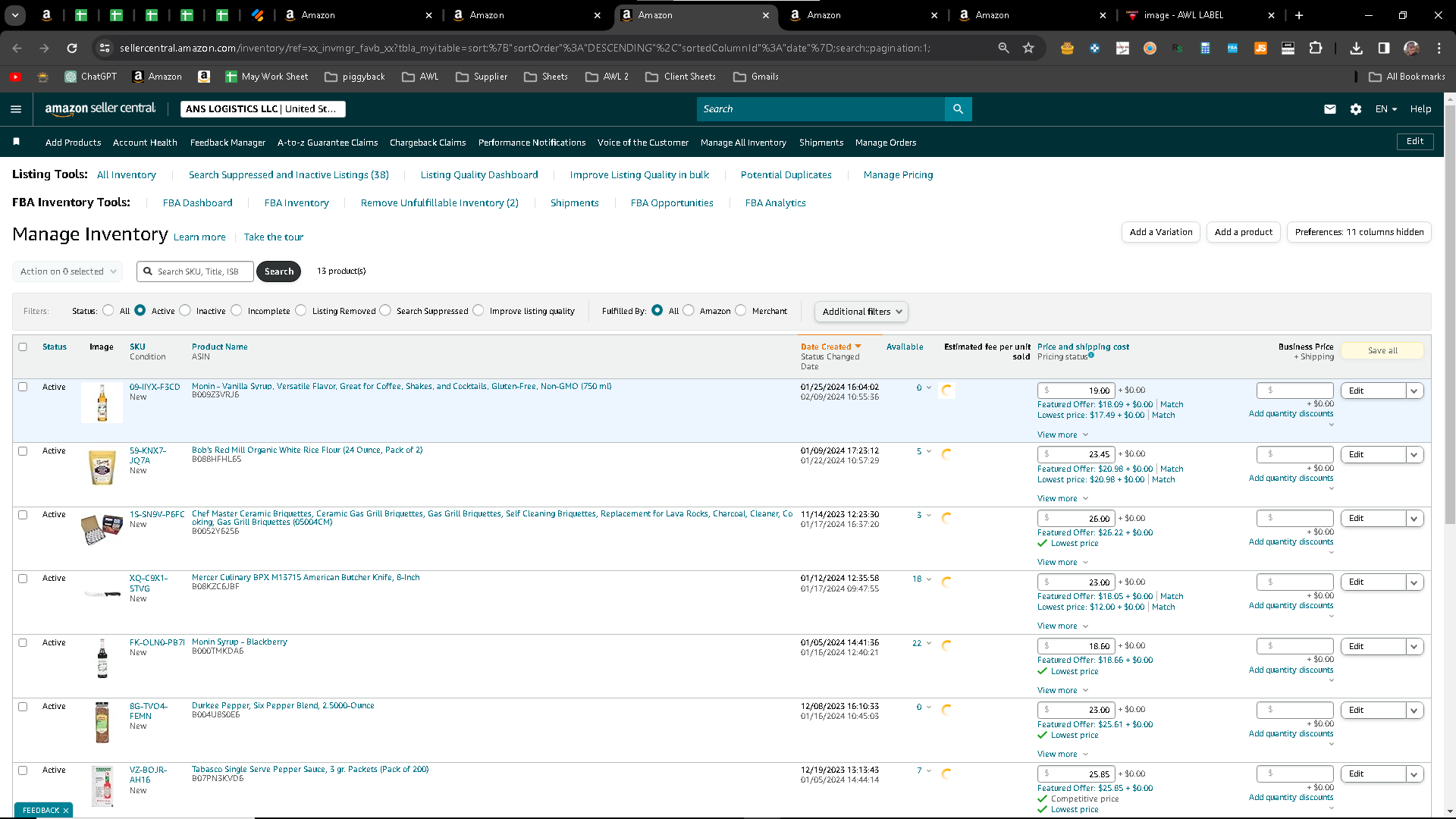Open the site information icon in address bar

[105, 48]
